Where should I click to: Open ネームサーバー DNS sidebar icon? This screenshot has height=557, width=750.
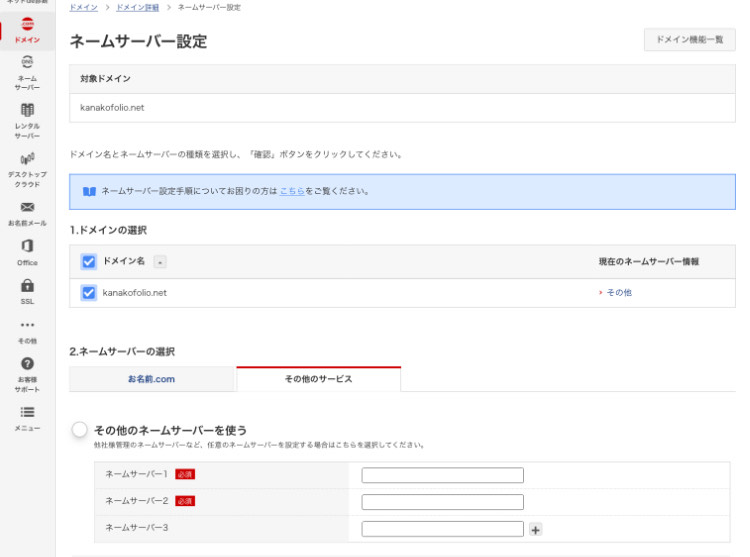click(27, 73)
